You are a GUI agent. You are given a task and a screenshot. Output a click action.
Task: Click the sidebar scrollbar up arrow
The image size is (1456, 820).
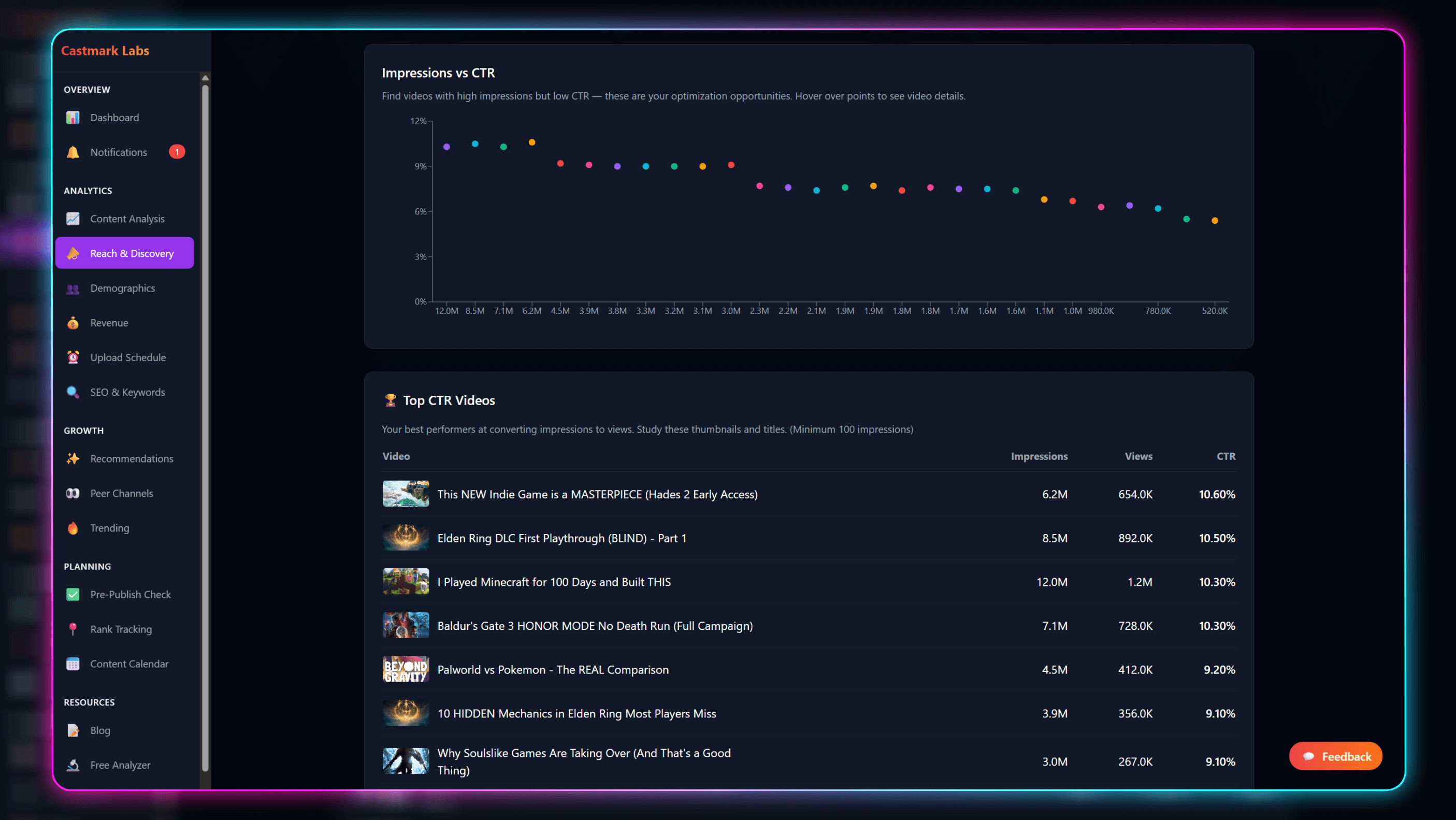(205, 77)
